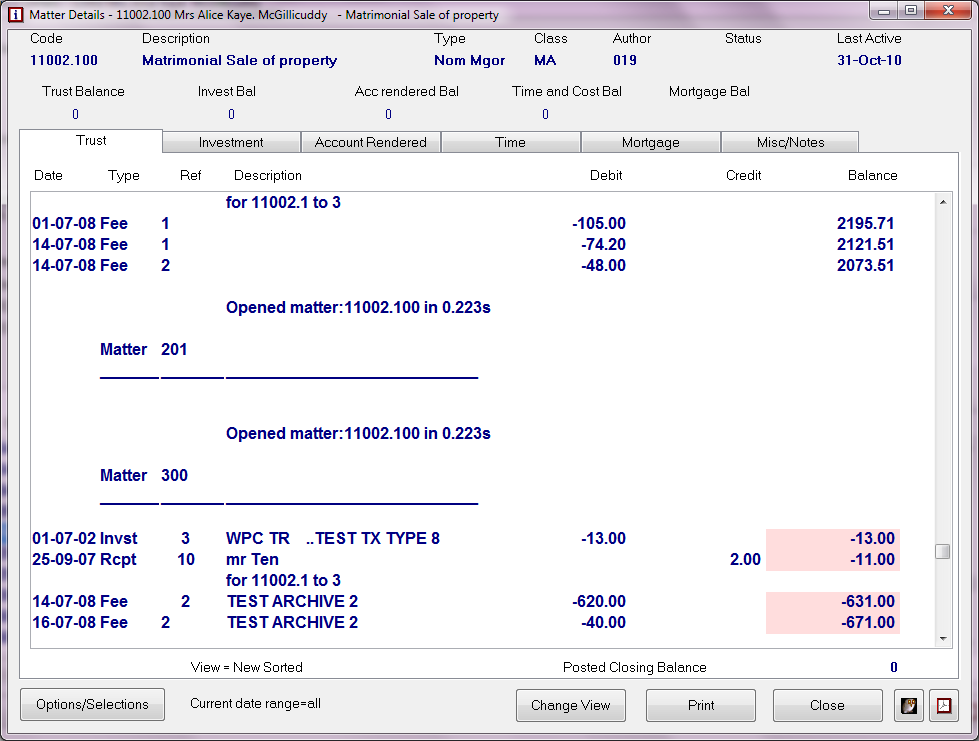Select the TEST ARCHIVE 2 row dated 16-07-08
This screenshot has width=979, height=741.
(x=292, y=622)
